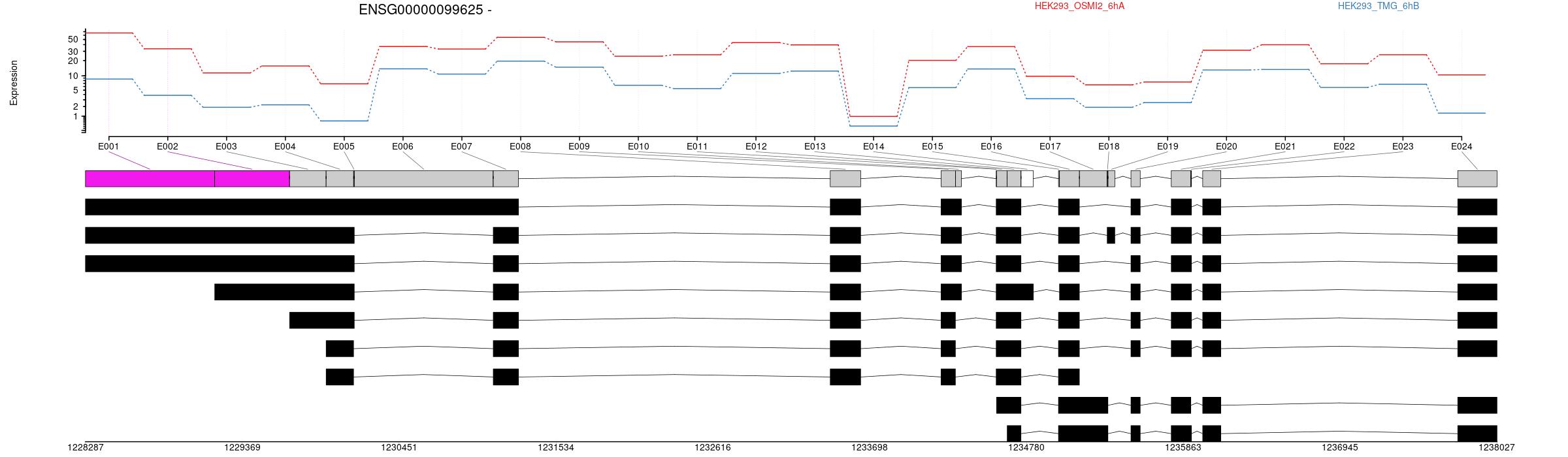This screenshot has width=1568, height=457.
Task: Click y-axis tick value 20
Action: (73, 61)
